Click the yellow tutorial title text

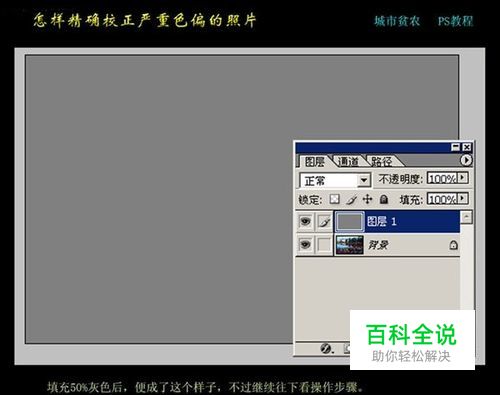[x=145, y=21]
